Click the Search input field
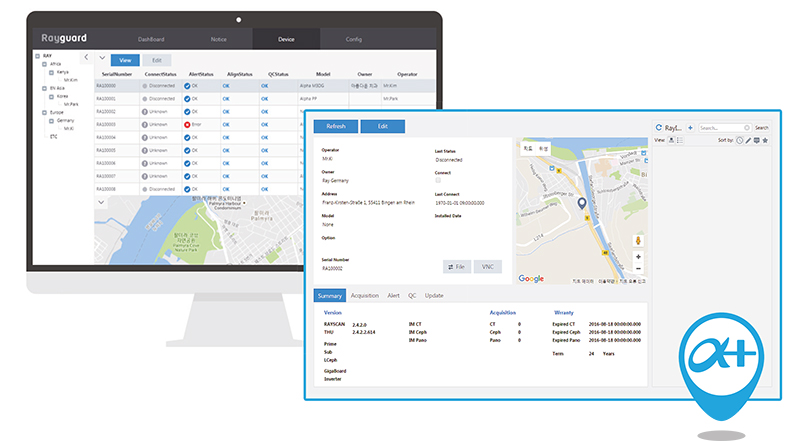Image resolution: width=800 pixels, height=441 pixels. (x=724, y=128)
